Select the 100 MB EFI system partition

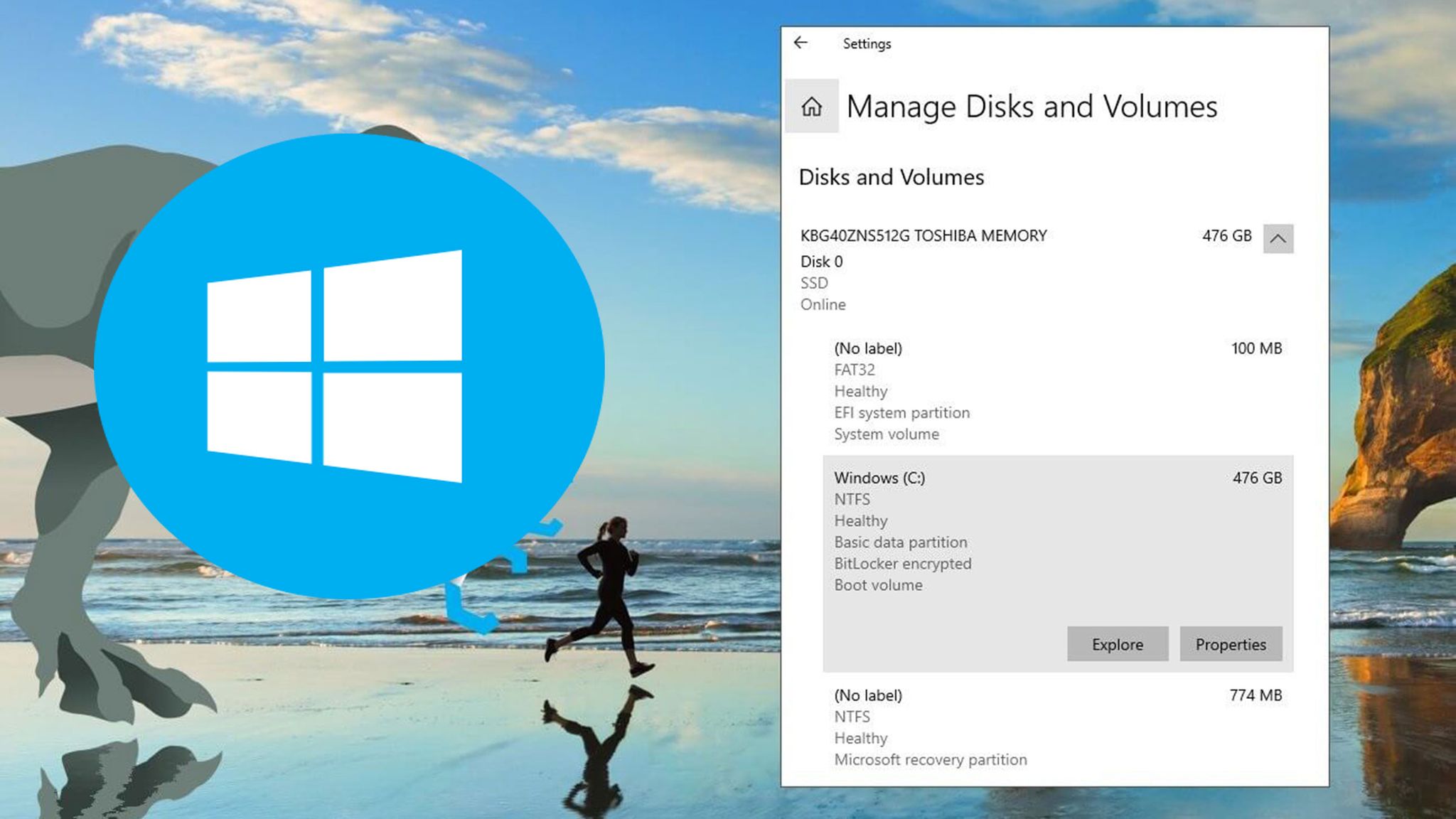click(x=868, y=348)
